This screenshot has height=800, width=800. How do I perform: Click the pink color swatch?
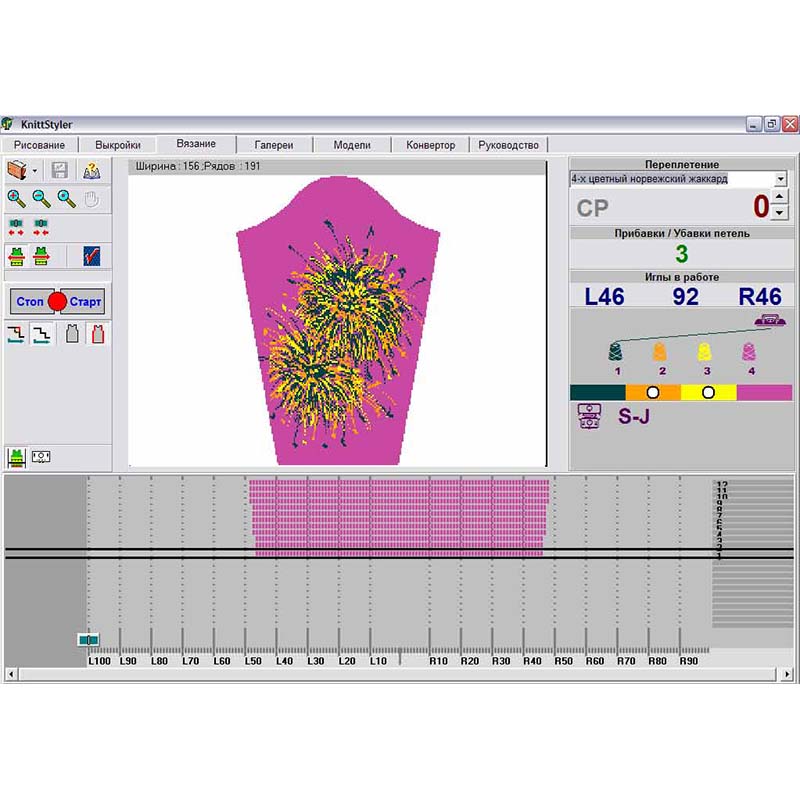[x=764, y=392]
